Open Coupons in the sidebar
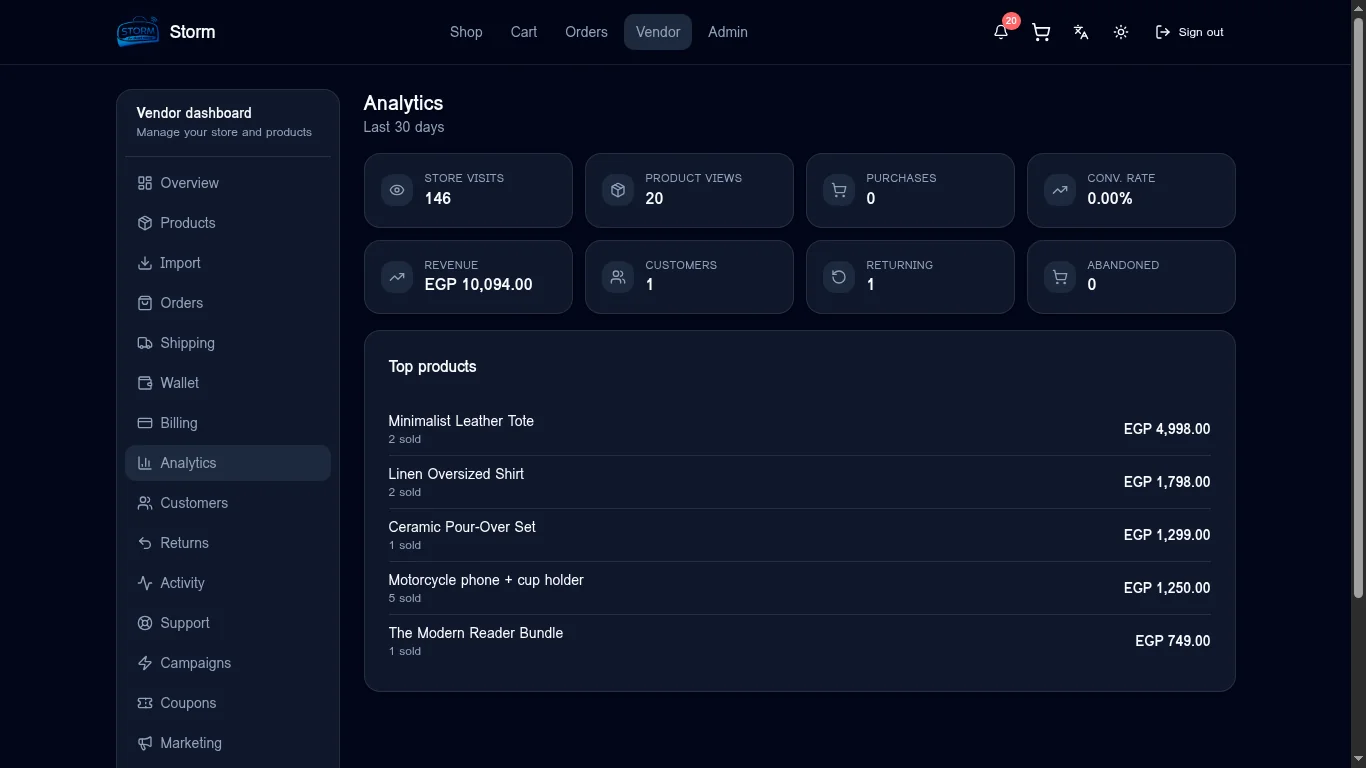Image resolution: width=1366 pixels, height=768 pixels. click(x=228, y=703)
